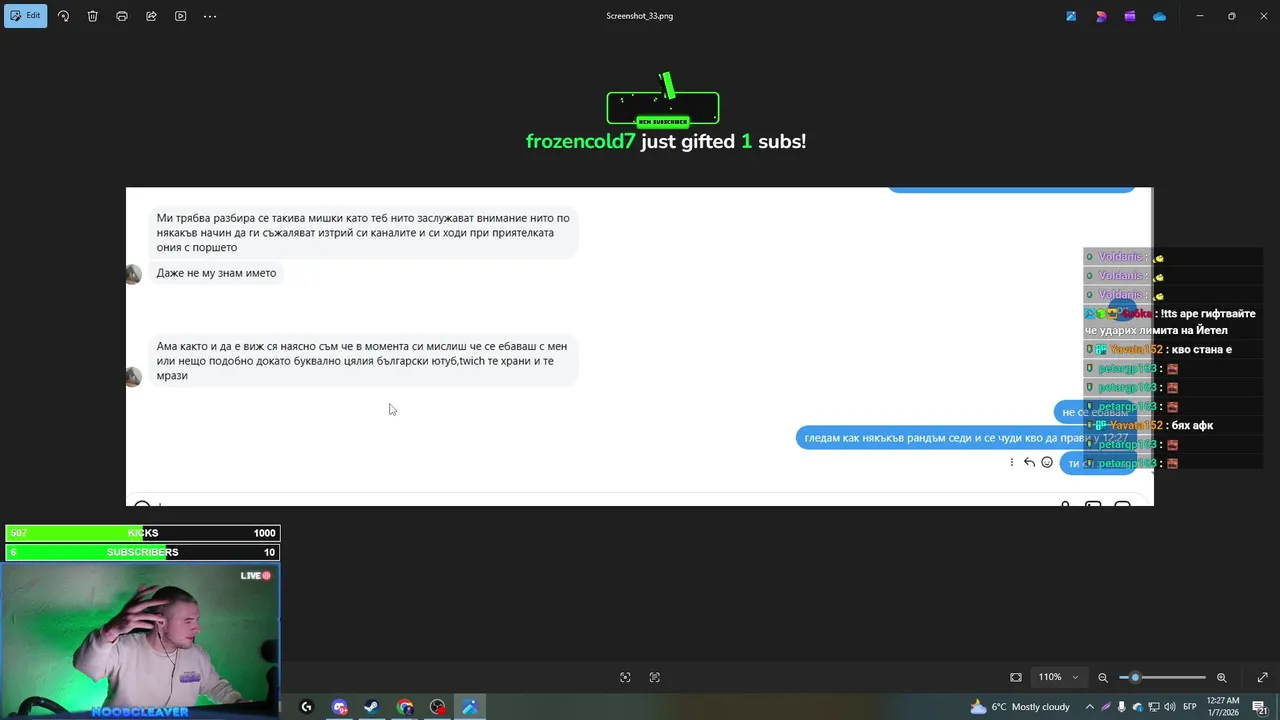Click the Photos app taskbar icon
1280x720 pixels.
coord(470,707)
